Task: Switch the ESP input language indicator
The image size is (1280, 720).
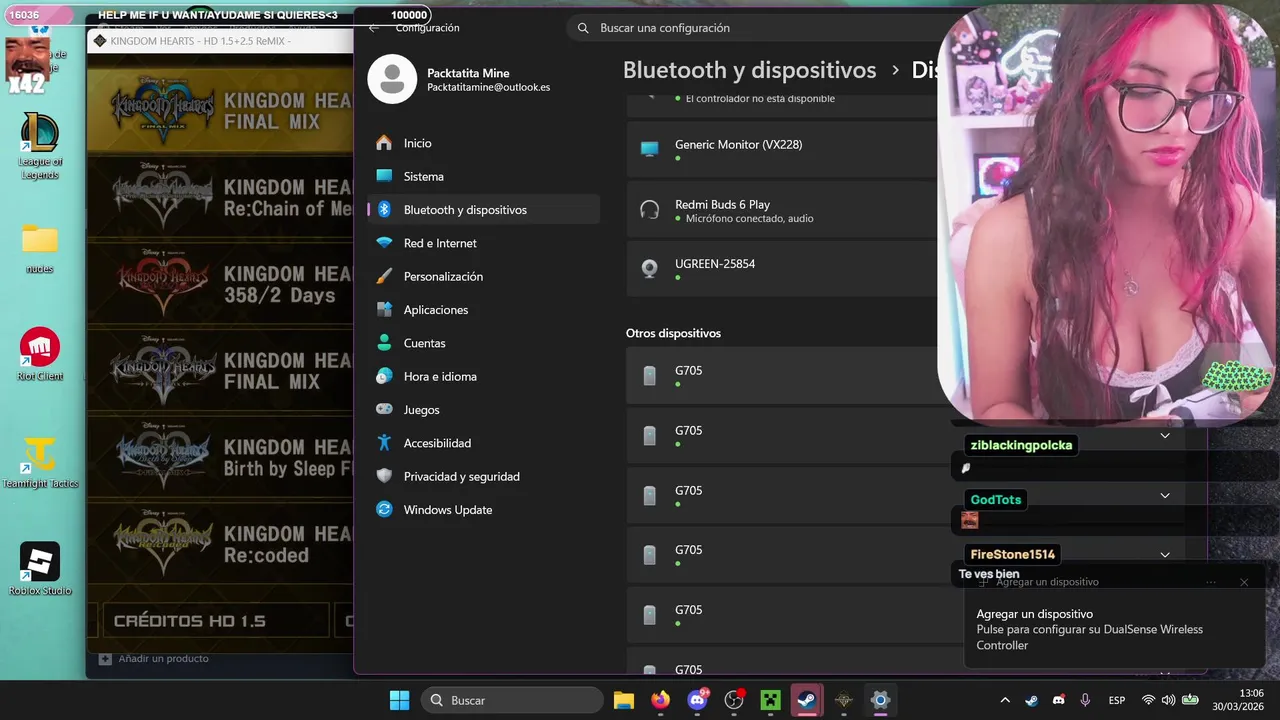Action: [x=1117, y=700]
